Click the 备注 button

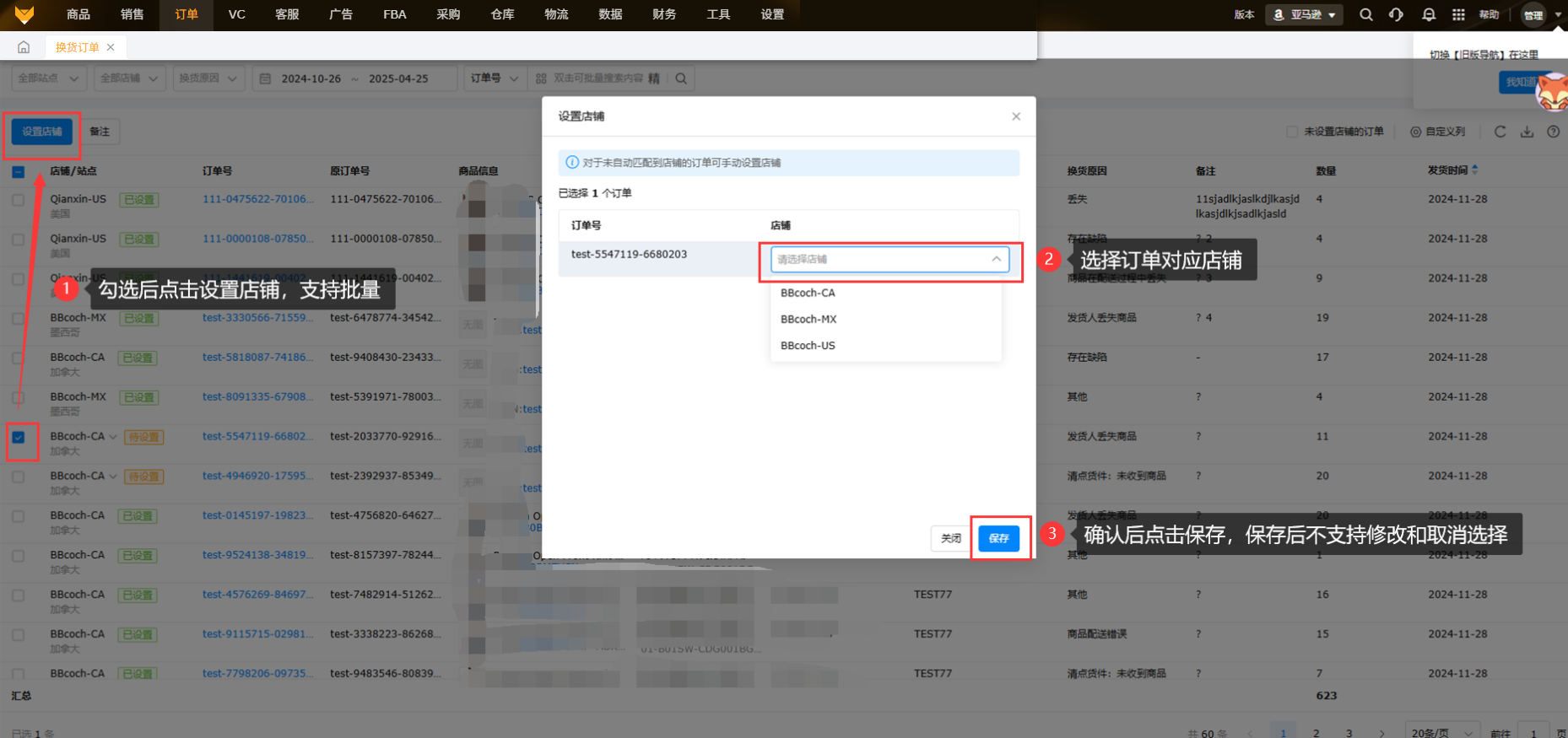(x=100, y=132)
